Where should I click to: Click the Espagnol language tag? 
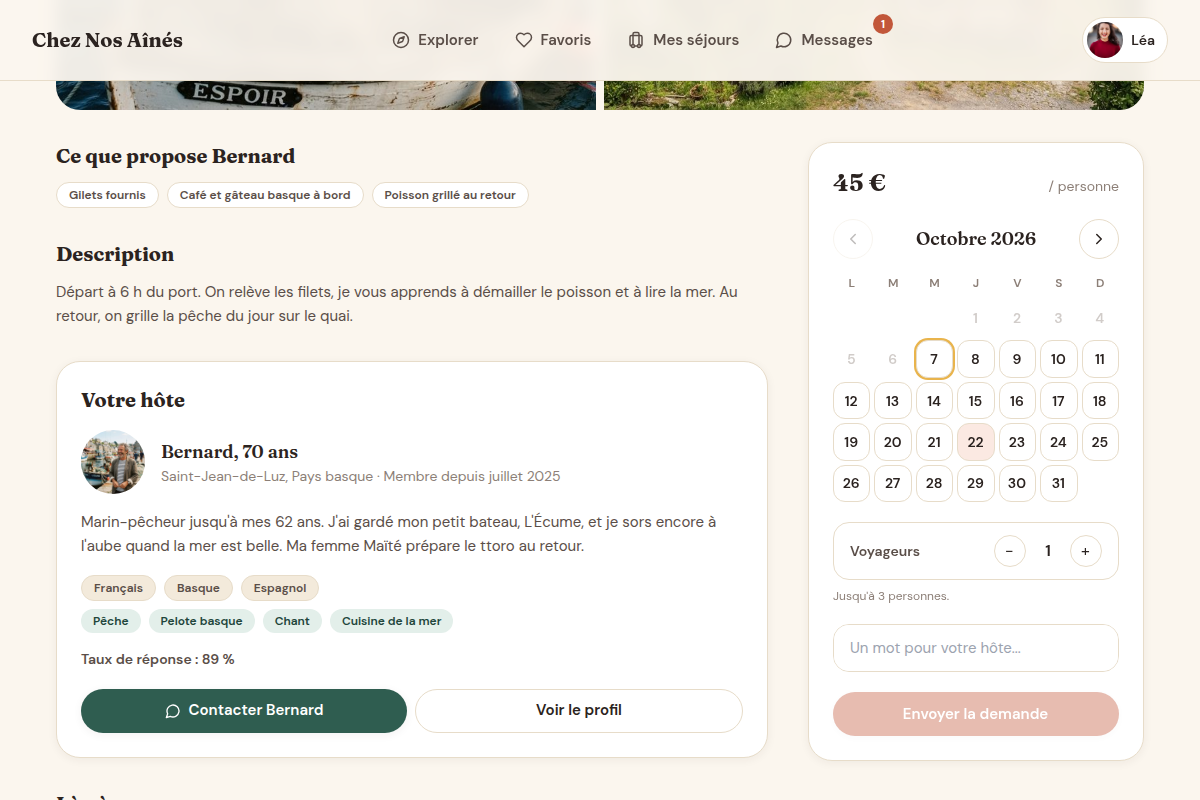pyautogui.click(x=280, y=588)
